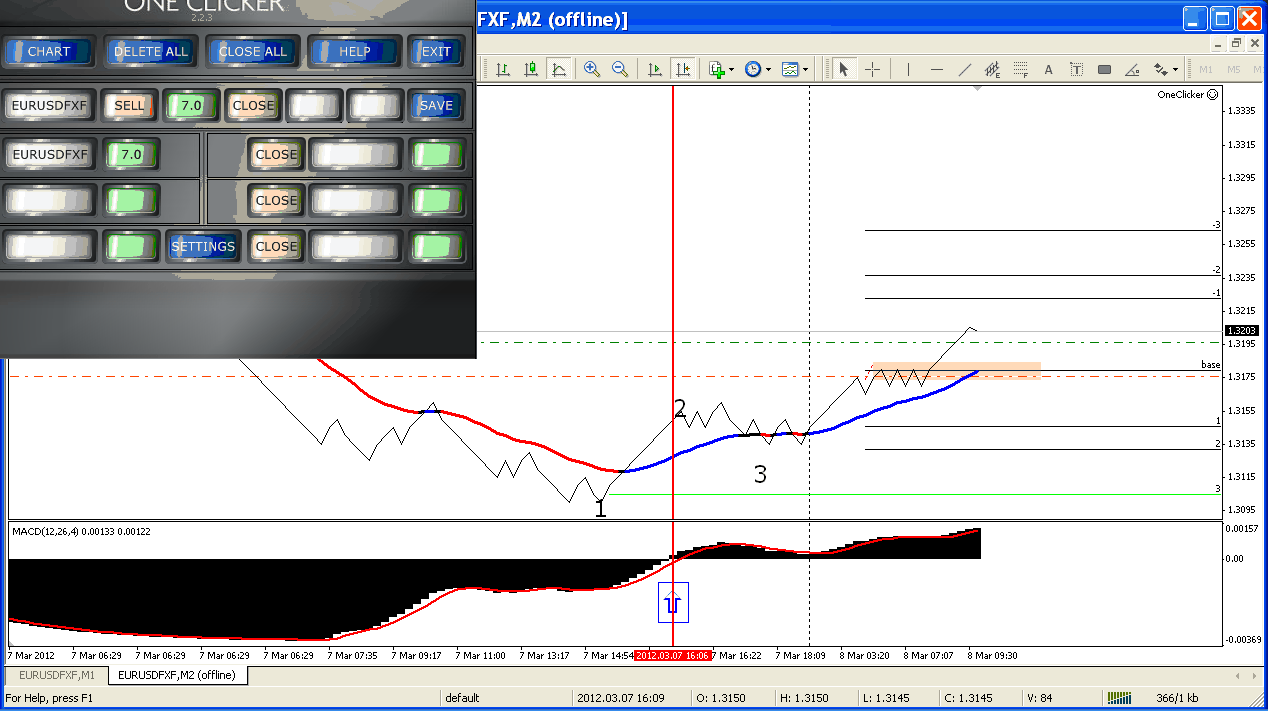This screenshot has height=711, width=1268.
Task: Toggle the chart shift button
Action: pyautogui.click(x=683, y=69)
